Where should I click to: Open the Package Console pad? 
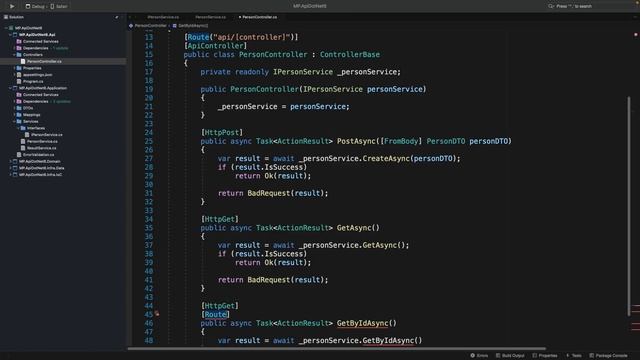click(x=609, y=356)
